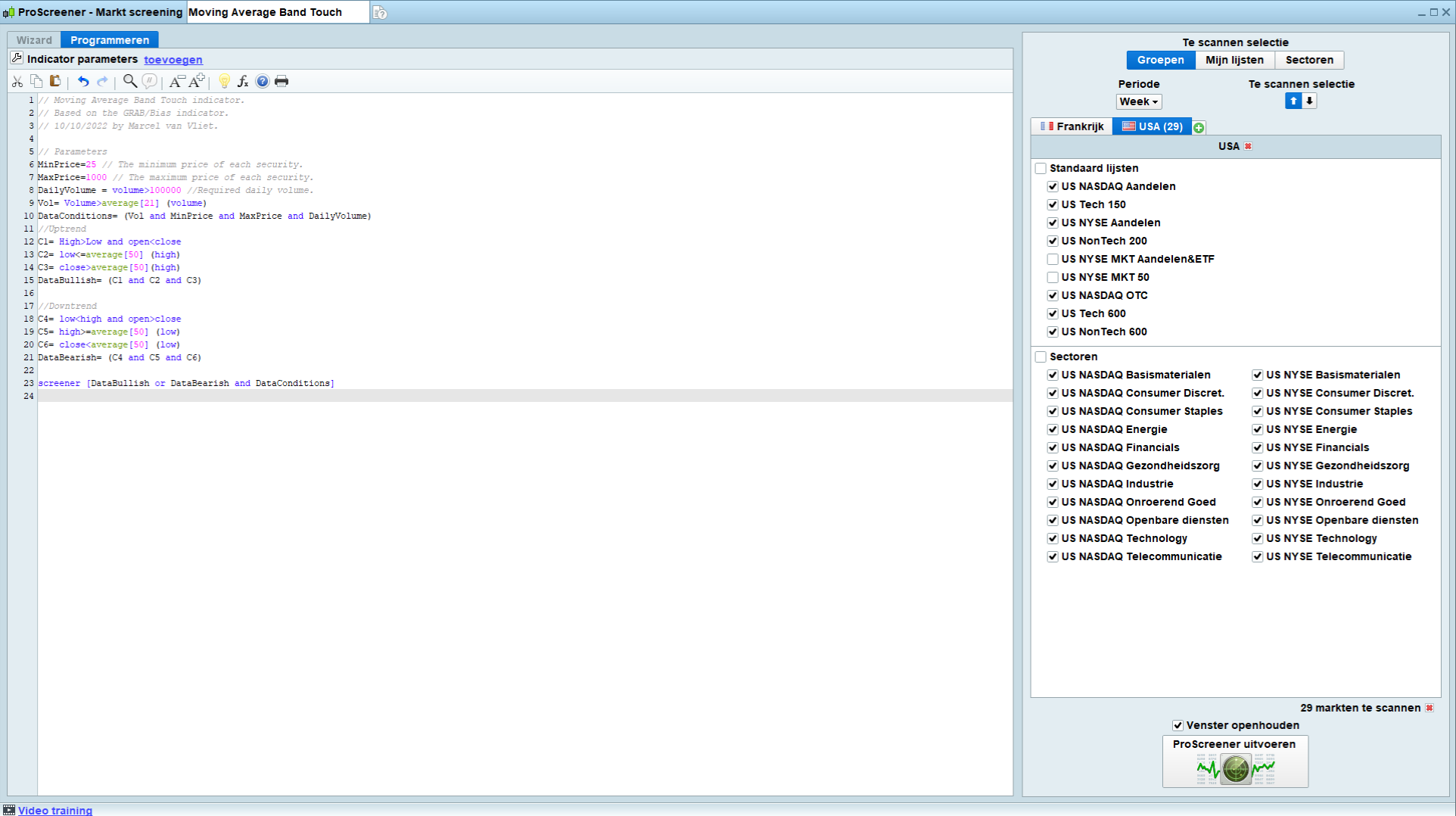1456x816 pixels.
Task: Redo the last undone edit
Action: click(x=102, y=81)
